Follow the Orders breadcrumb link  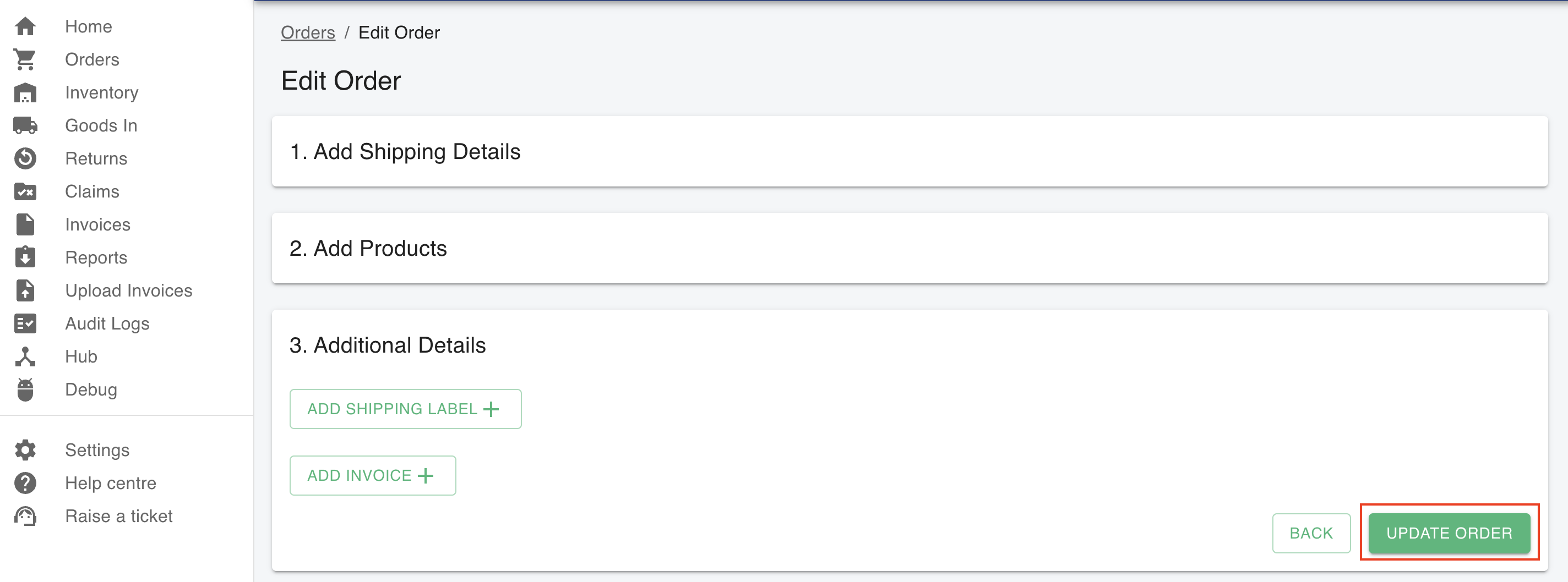(307, 33)
